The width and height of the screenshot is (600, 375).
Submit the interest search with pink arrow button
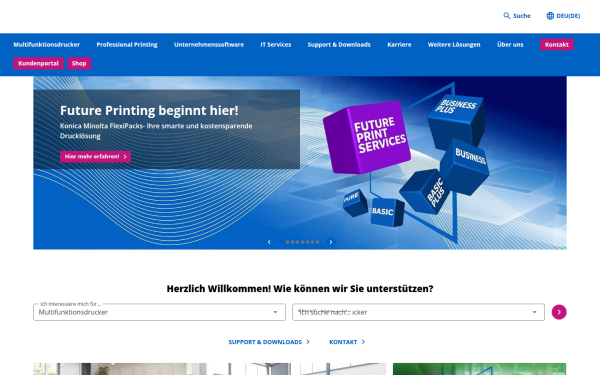tap(559, 312)
